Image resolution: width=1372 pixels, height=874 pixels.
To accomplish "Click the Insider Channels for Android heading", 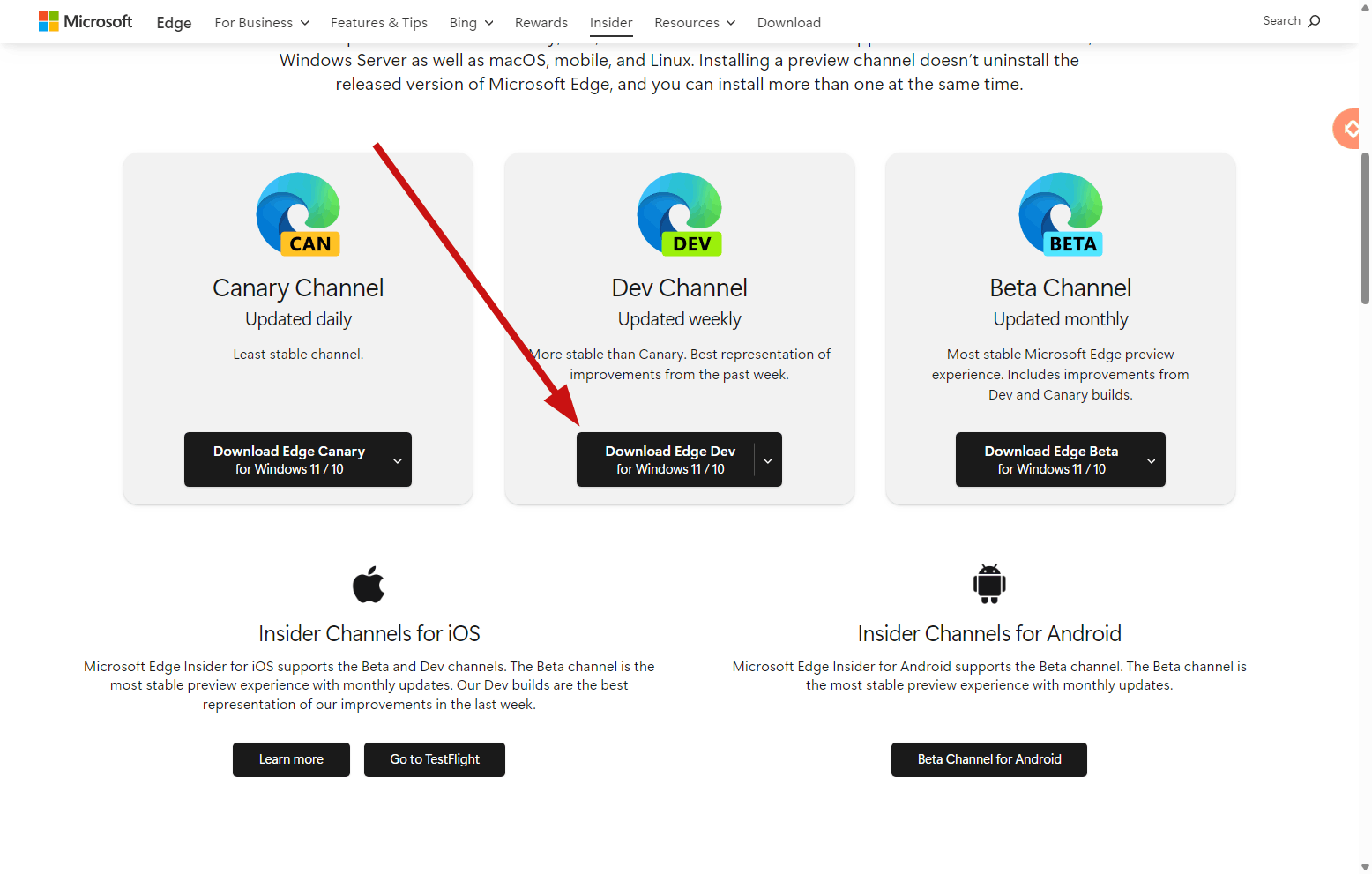I will [989, 633].
